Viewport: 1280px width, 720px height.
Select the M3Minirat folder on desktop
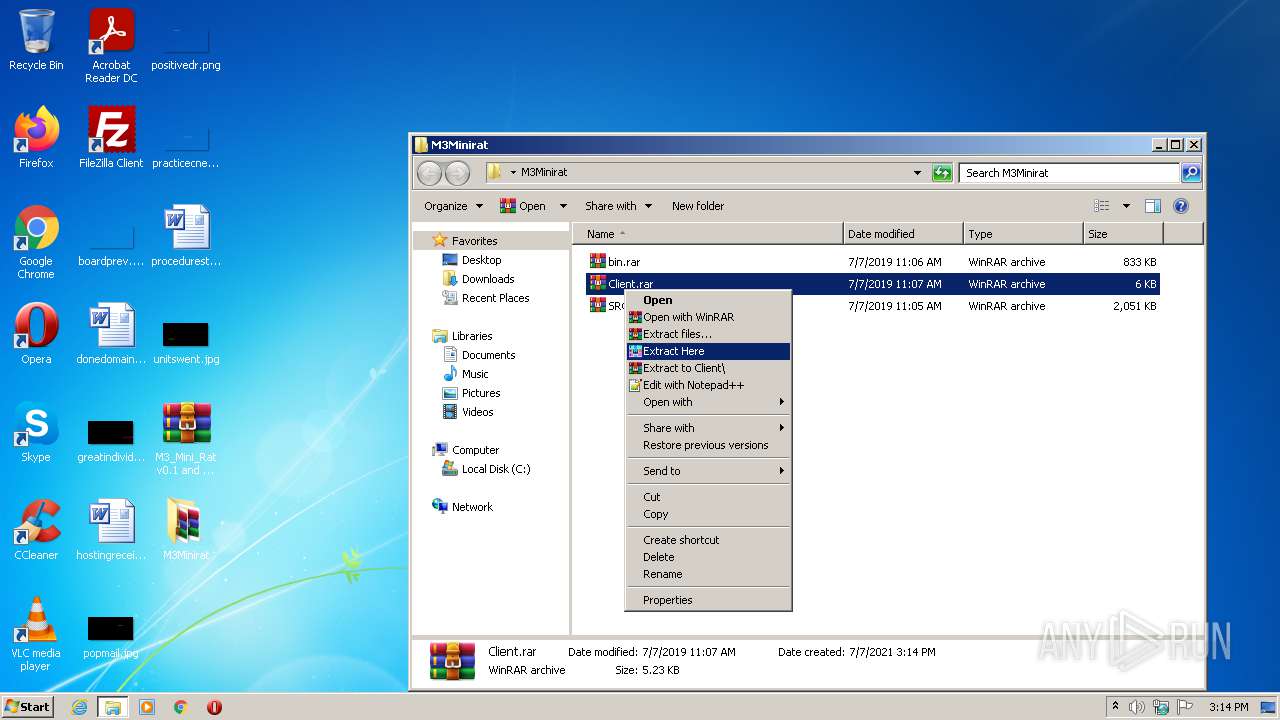pyautogui.click(x=186, y=530)
